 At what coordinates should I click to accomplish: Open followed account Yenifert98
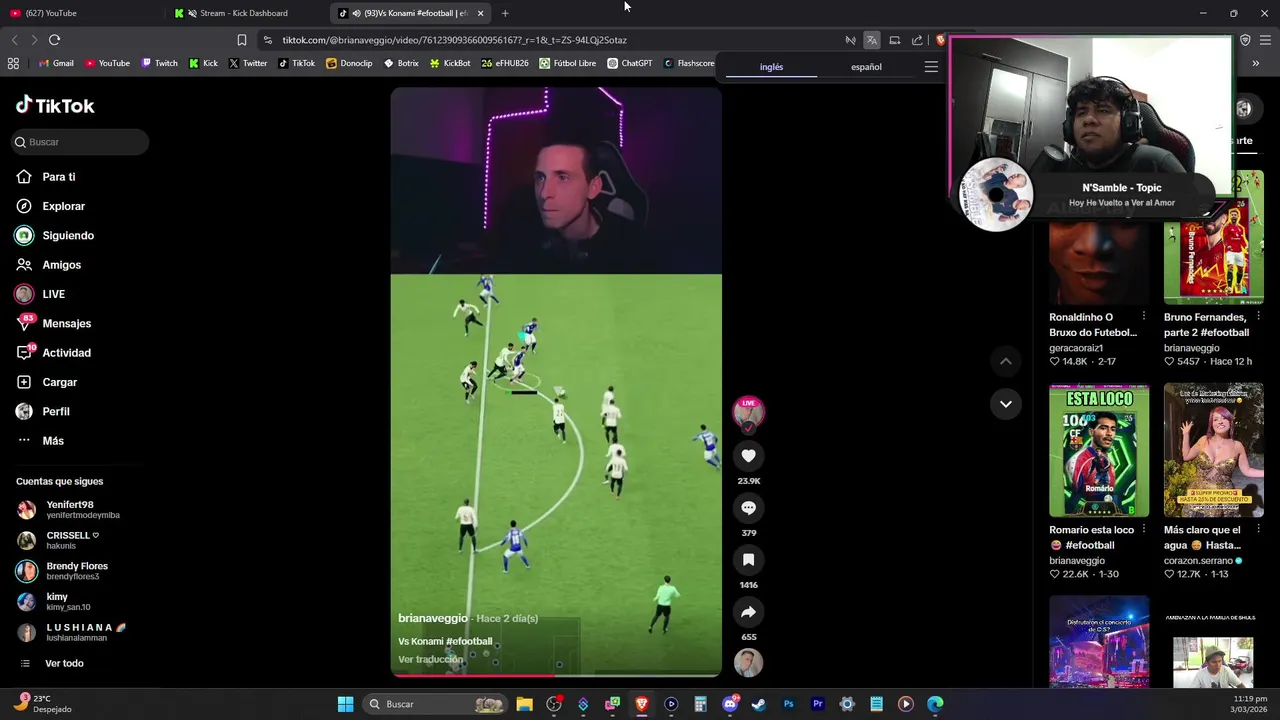tap(68, 510)
